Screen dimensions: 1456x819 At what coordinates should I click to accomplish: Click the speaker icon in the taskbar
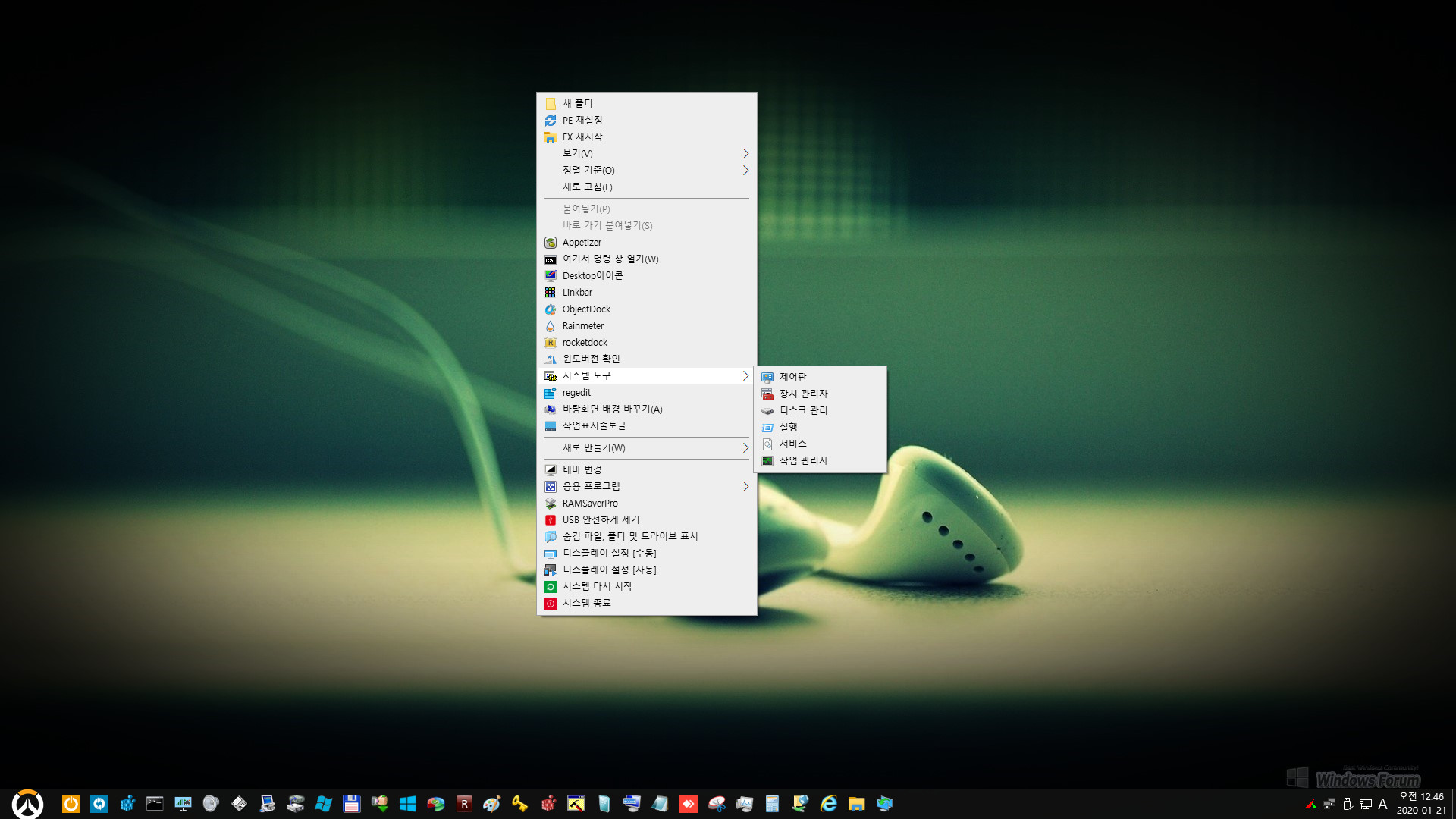pyautogui.click(x=211, y=804)
